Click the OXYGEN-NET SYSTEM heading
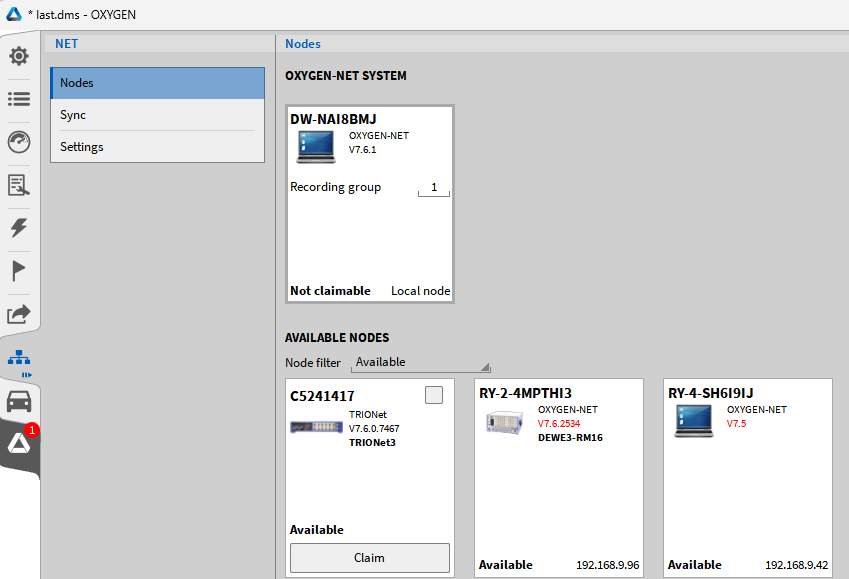The width and height of the screenshot is (849, 579). coord(346,76)
